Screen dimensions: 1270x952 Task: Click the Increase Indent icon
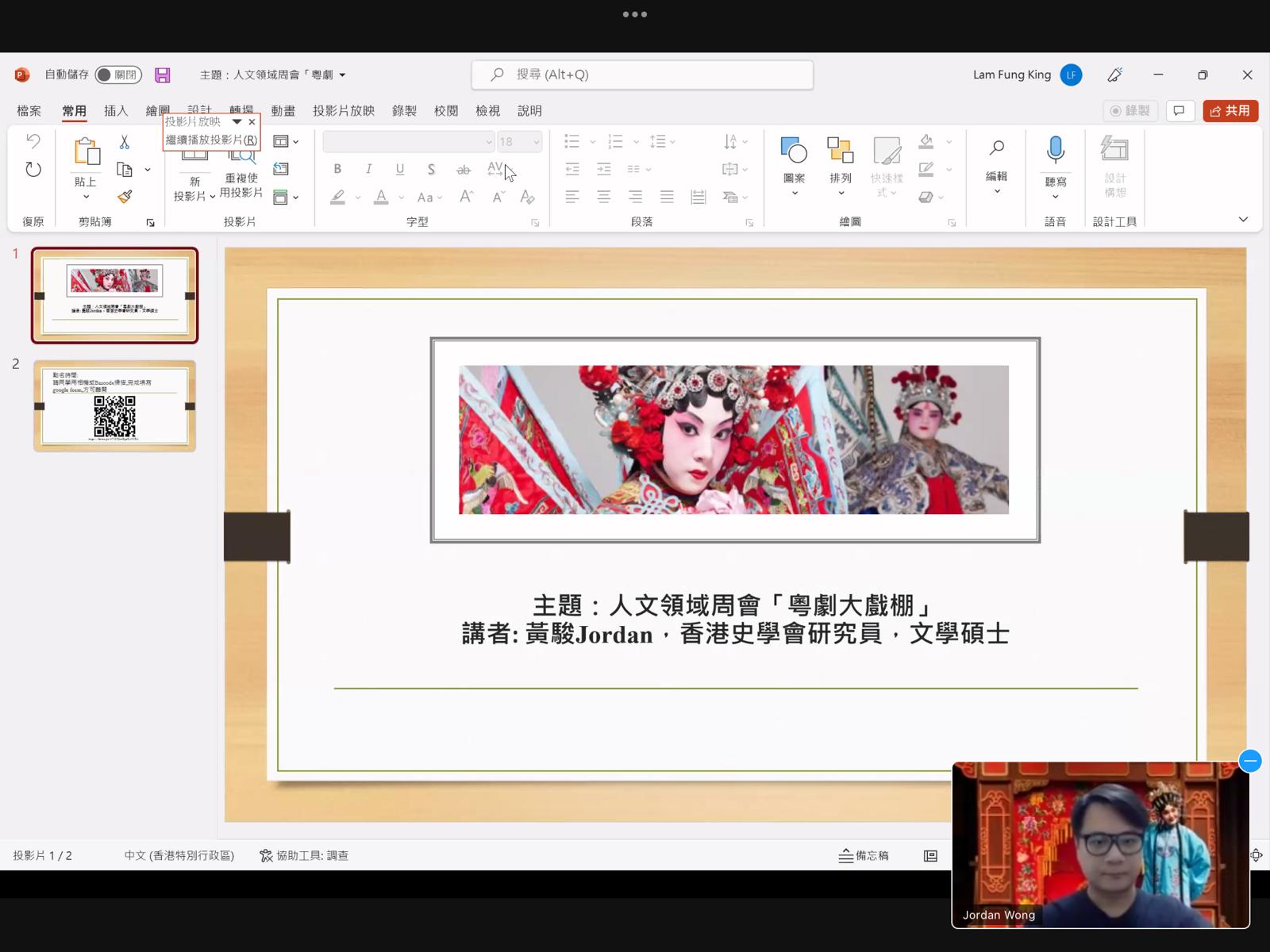[603, 169]
